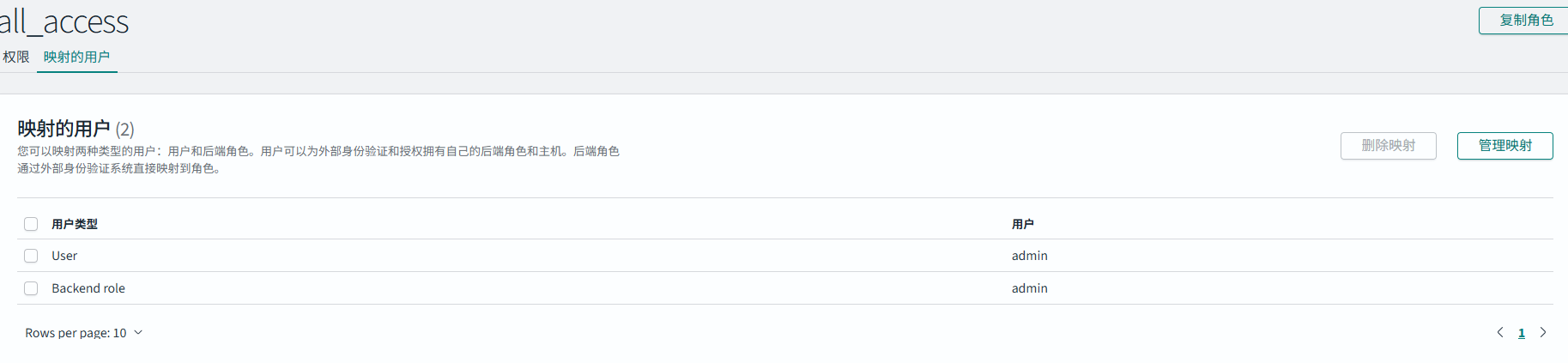Click the Backend role cell text
The image size is (1568, 363).
pos(88,288)
